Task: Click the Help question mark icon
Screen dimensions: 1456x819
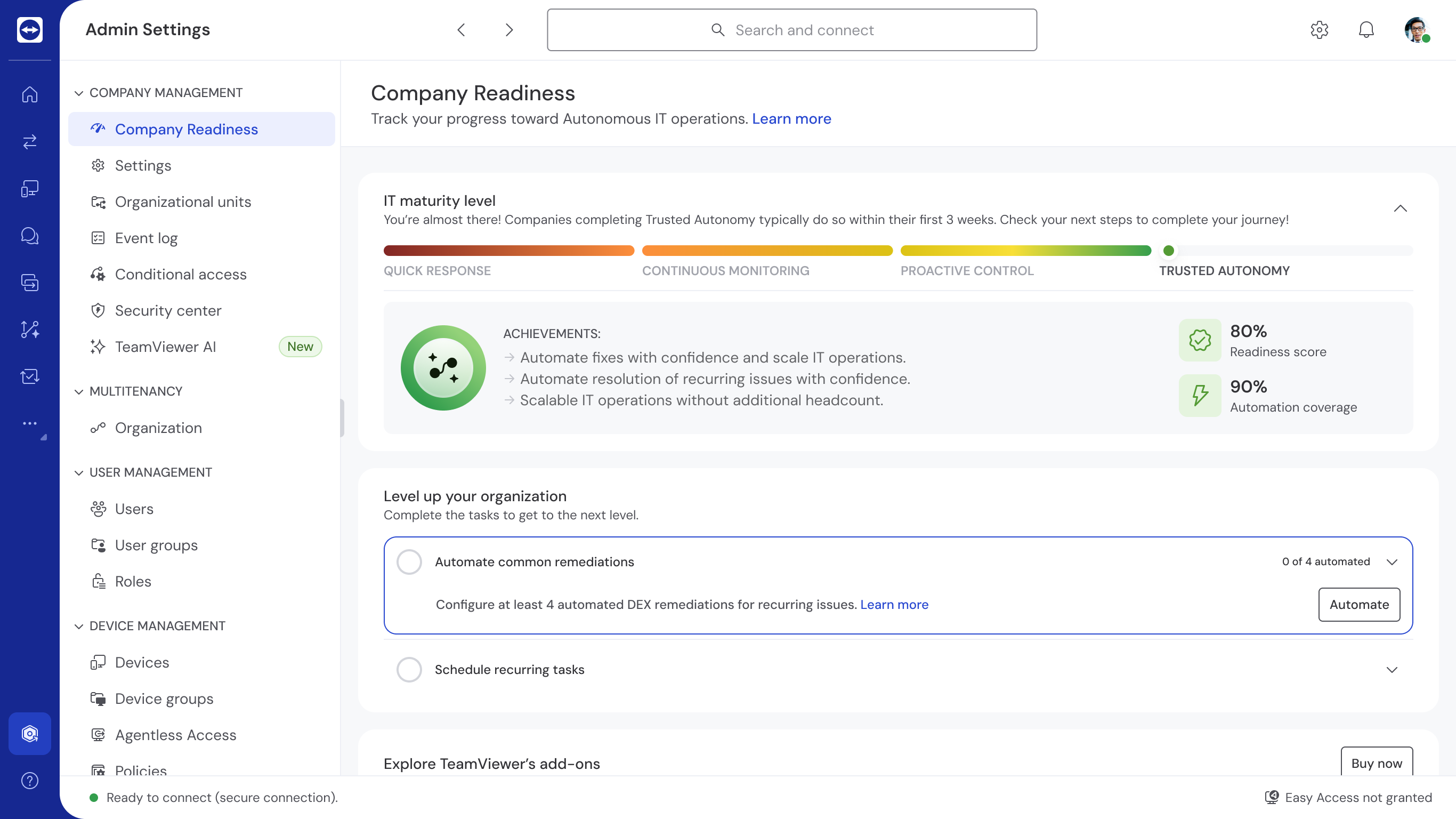Action: (29, 781)
